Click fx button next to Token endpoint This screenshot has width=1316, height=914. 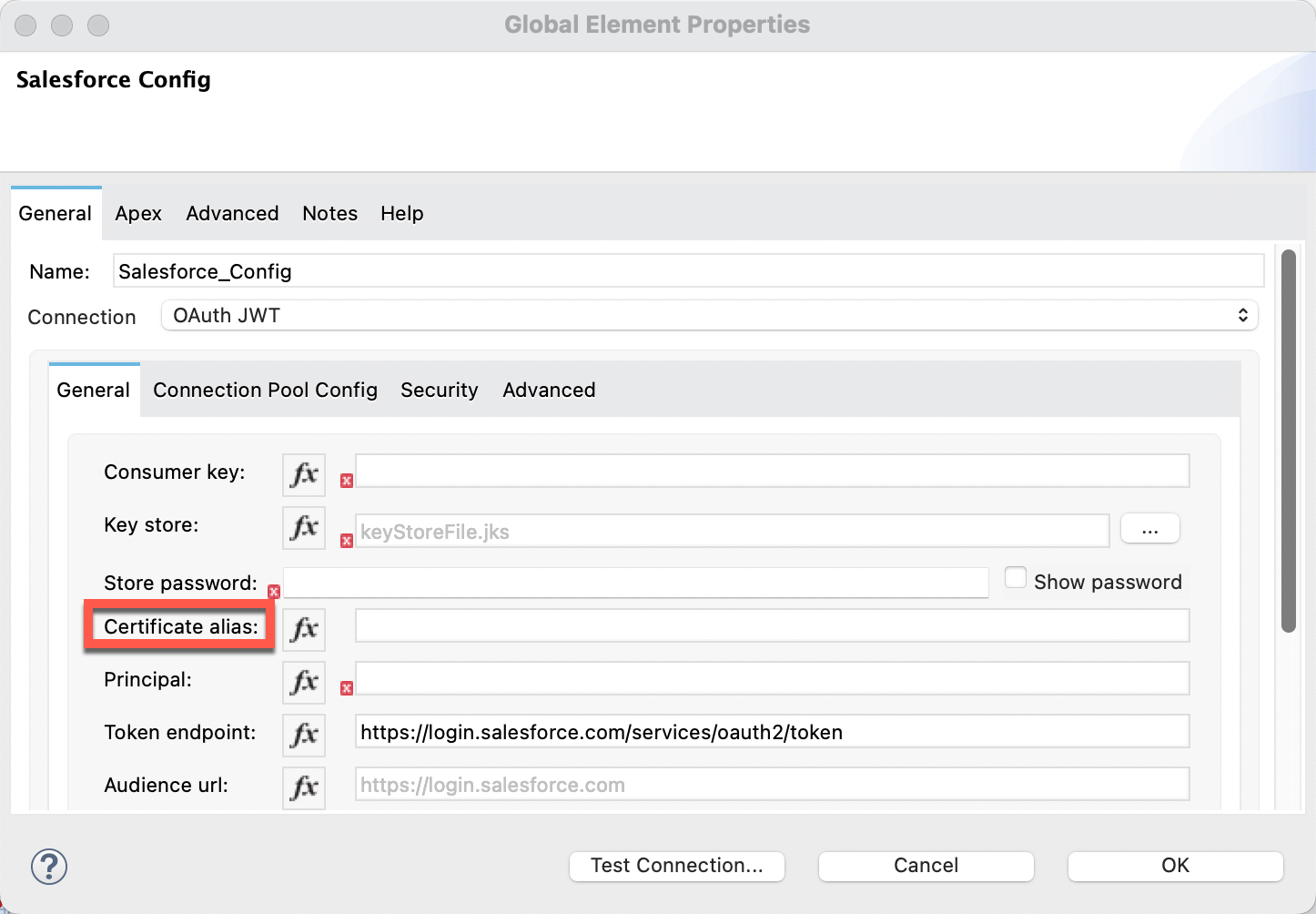[304, 735]
